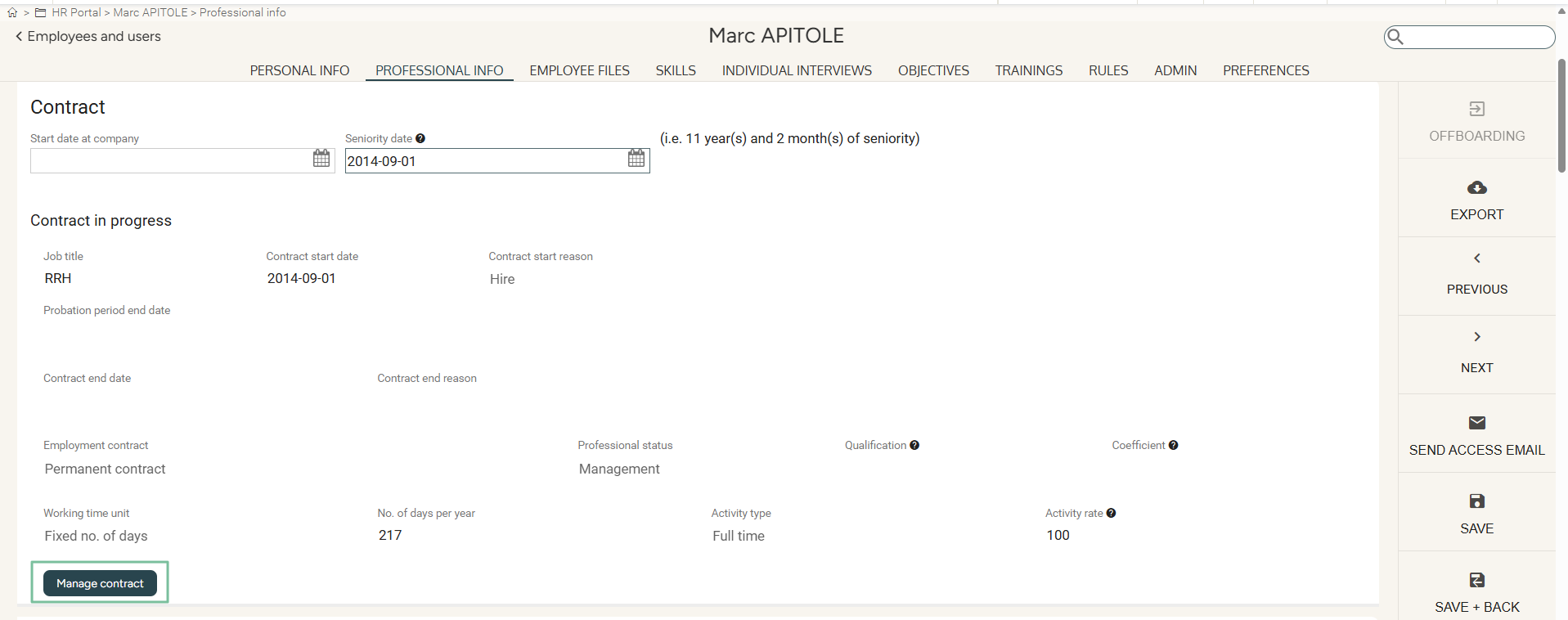The image size is (1568, 620).
Task: Click the vertical page scrollbar
Action: coord(1561,115)
